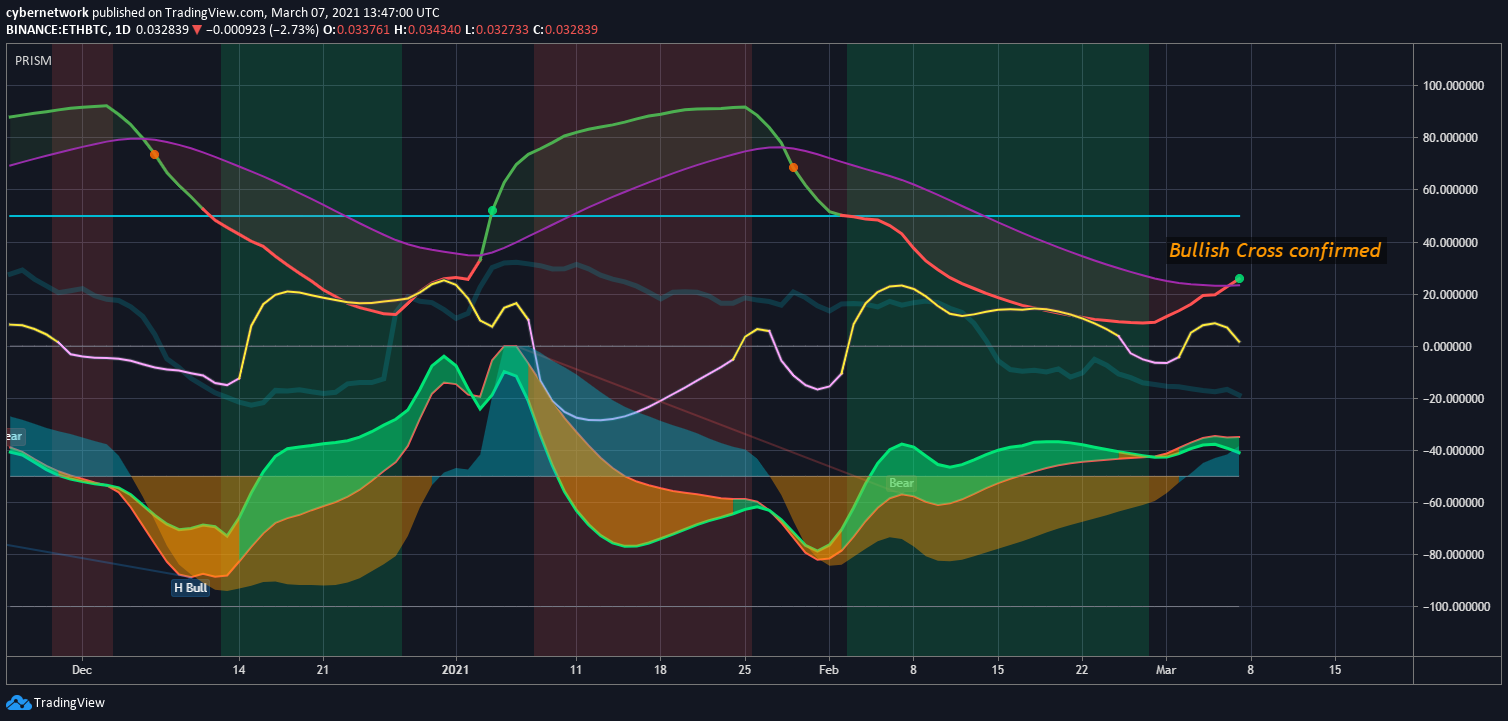Click the open value O:0.033761
Viewport: 1508px width, 721px height.
point(354,30)
